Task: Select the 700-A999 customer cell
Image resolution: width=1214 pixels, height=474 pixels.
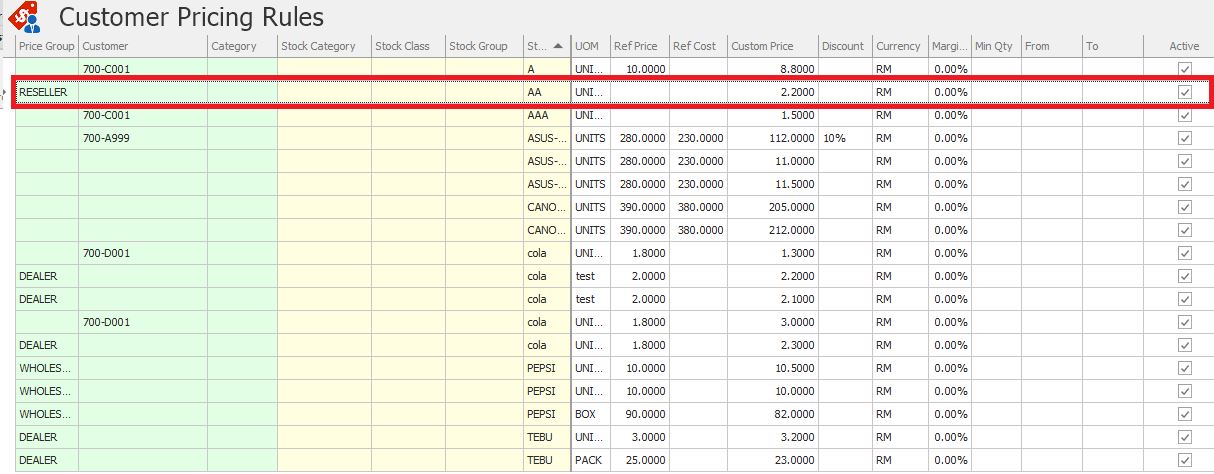Action: [143, 138]
